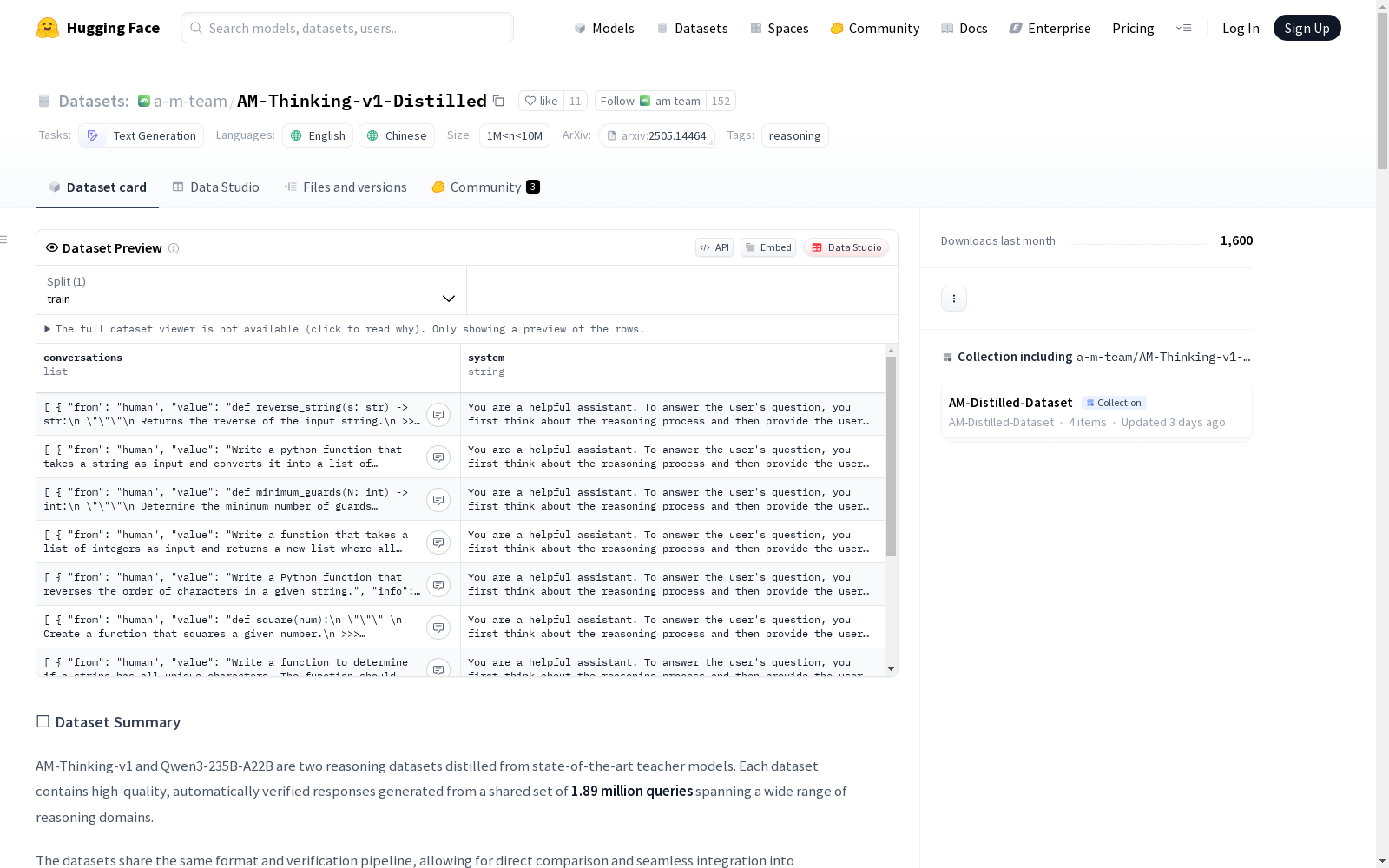
Task: Open conversation viewer for python function string row
Action: pyautogui.click(x=438, y=457)
